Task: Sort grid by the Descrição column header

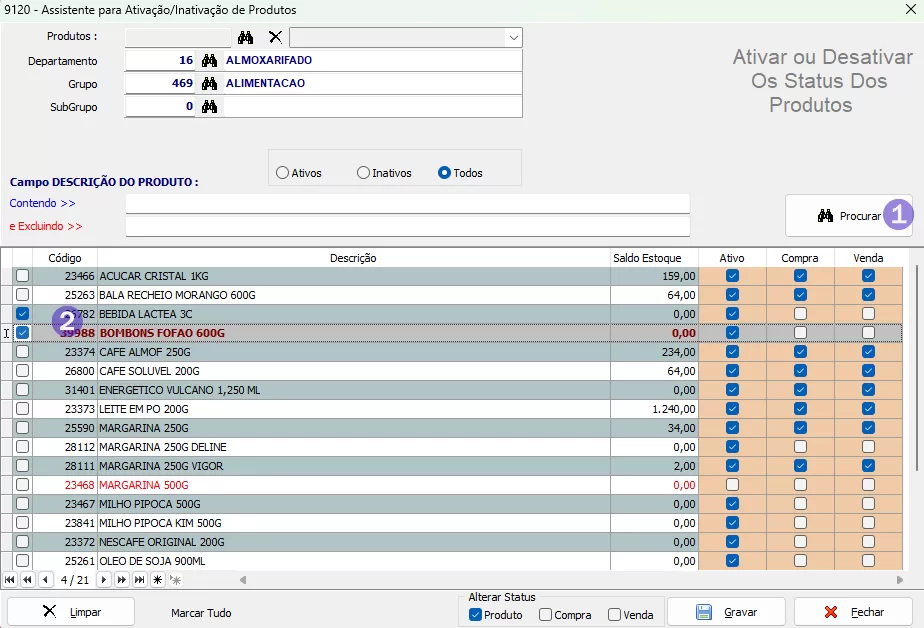Action: (x=353, y=258)
